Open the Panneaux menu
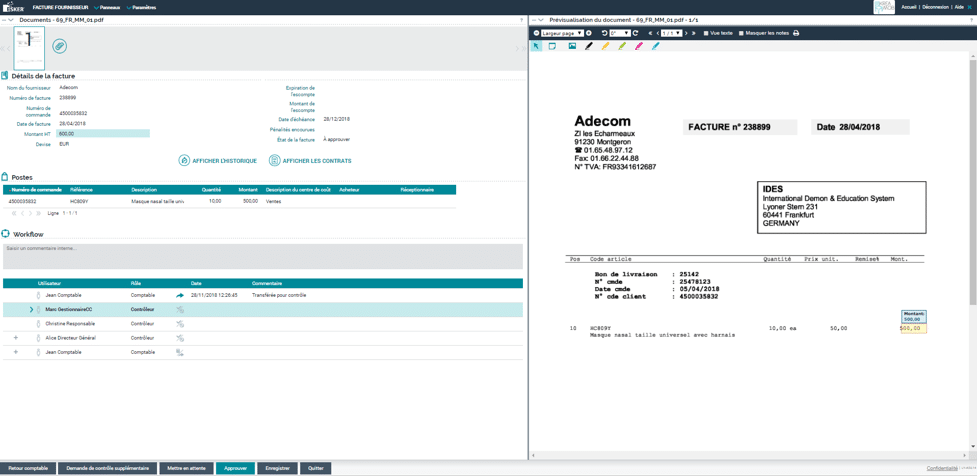The image size is (977, 476). tap(107, 7)
